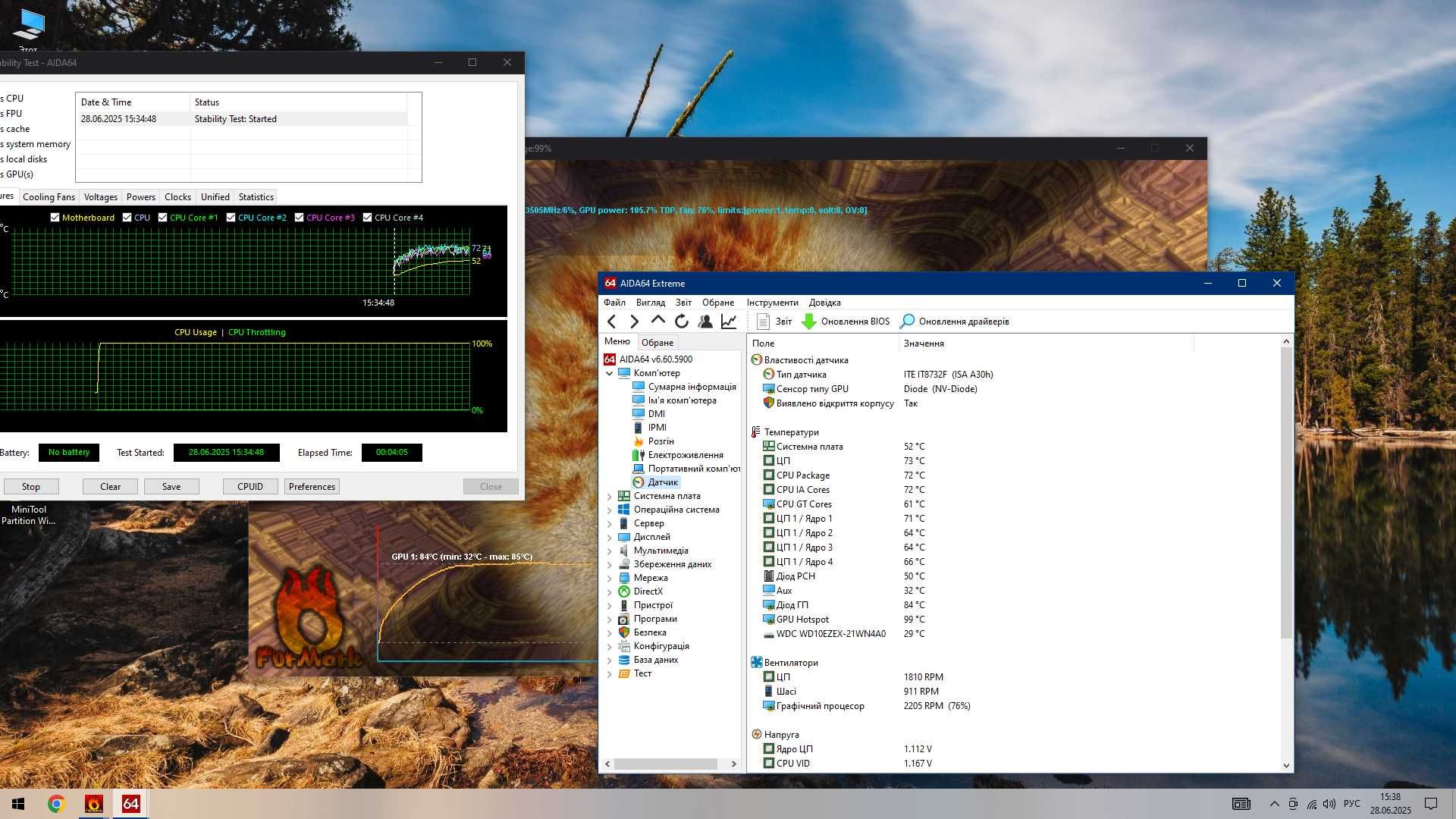Open the graph icon in AIDA64 toolbar
Viewport: 1456px width, 819px height.
(729, 322)
